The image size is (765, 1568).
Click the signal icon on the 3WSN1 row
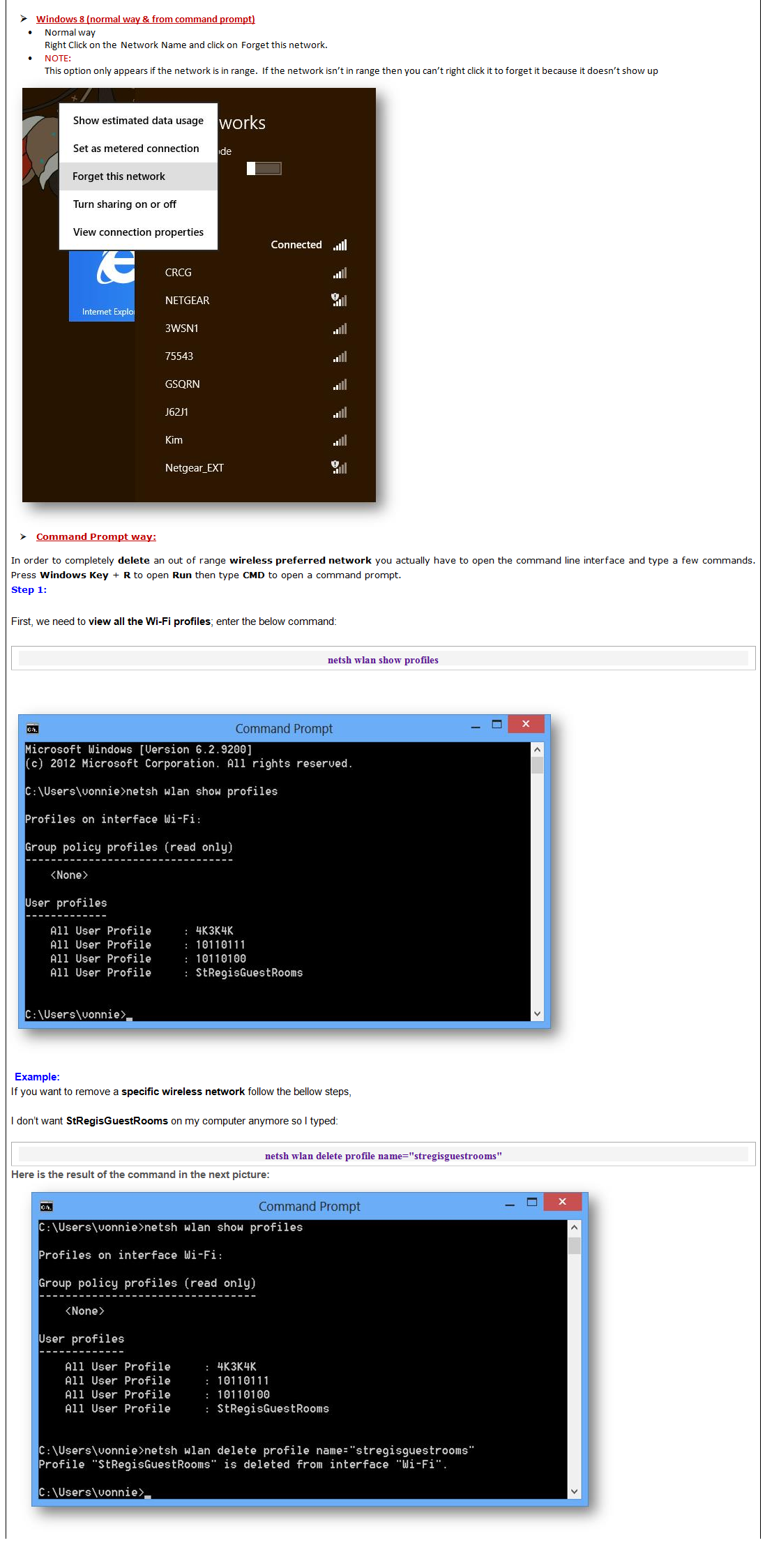340,329
